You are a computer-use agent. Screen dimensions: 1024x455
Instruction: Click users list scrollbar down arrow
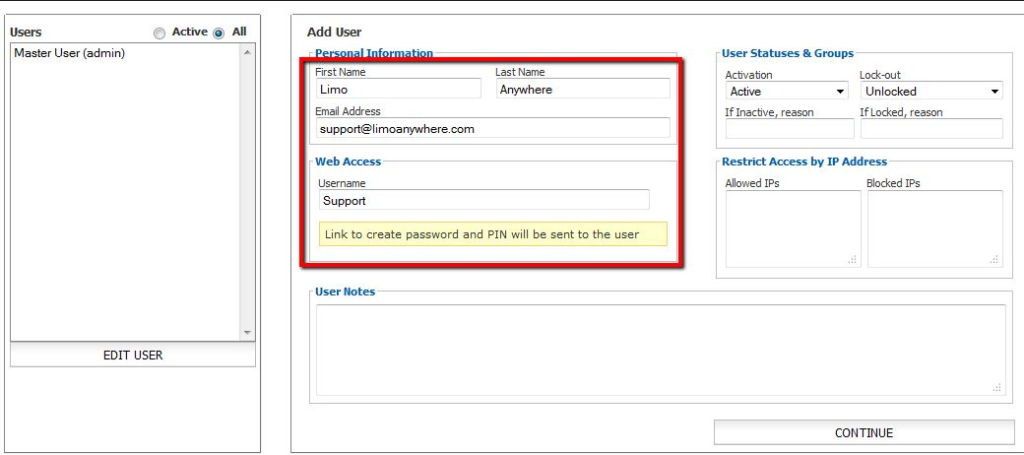pos(248,333)
